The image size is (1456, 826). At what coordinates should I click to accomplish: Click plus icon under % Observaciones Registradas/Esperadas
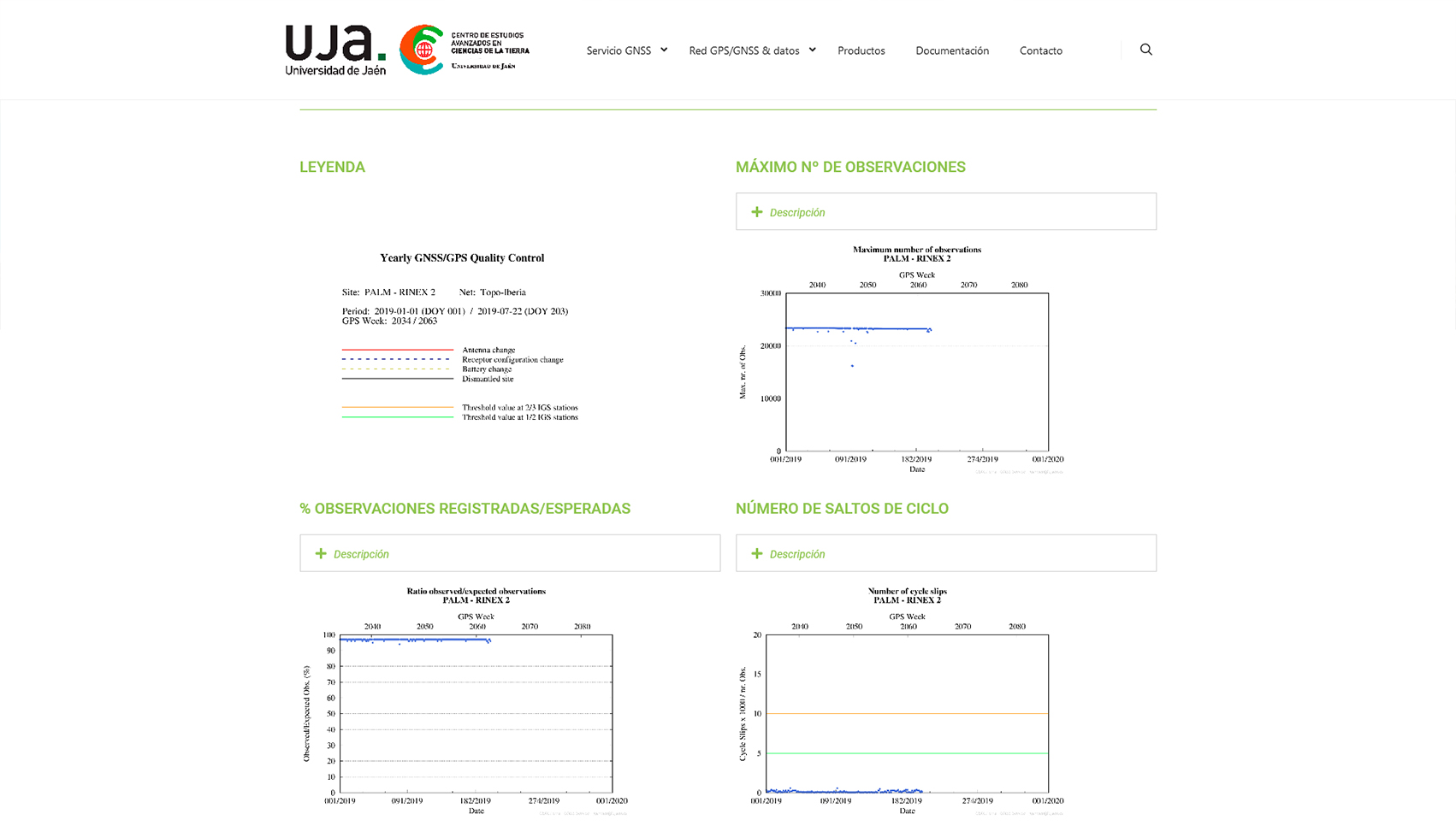pyautogui.click(x=321, y=554)
